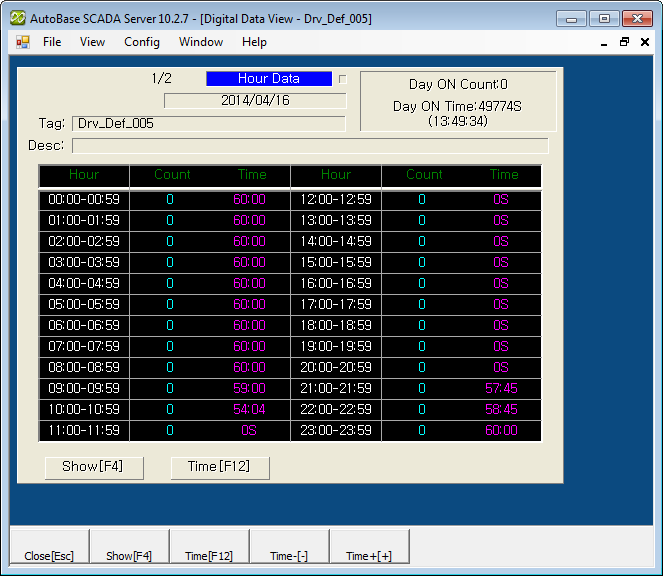Click the AutoBase app icon in title bar

[x=18, y=18]
